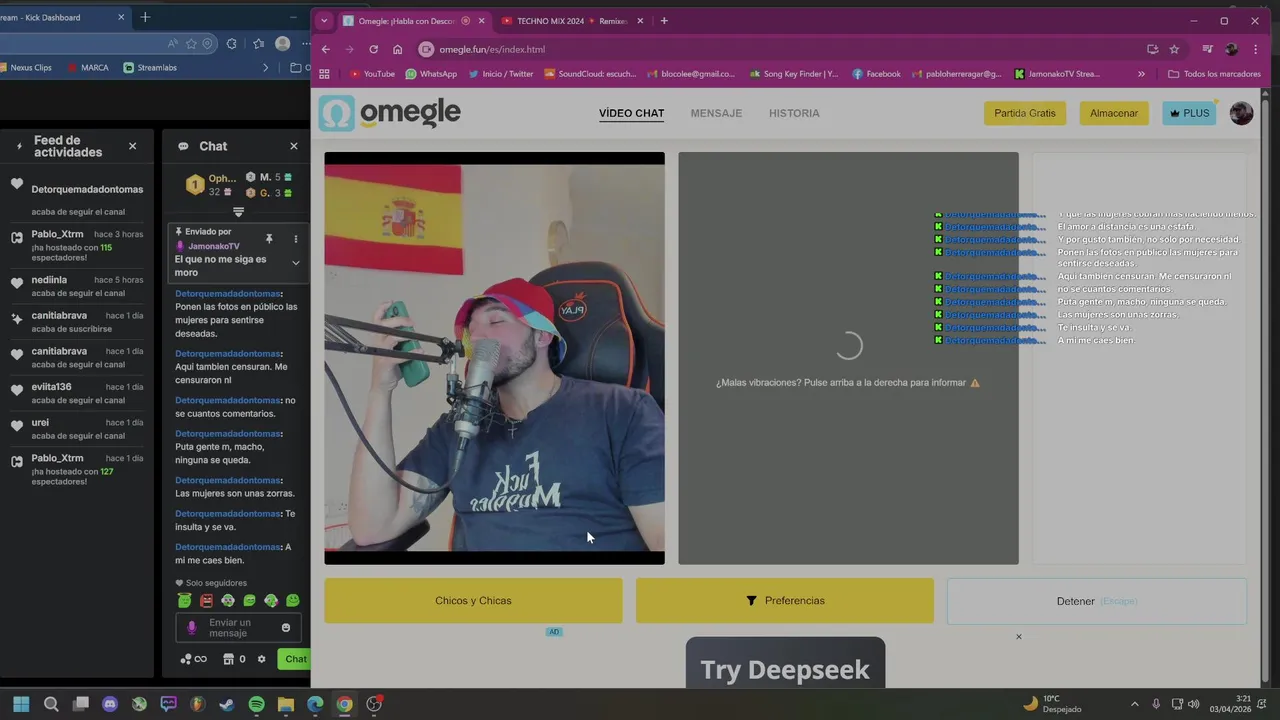Open the Chicos y Chicas gender selector
Screen dimensions: 1280x720
pyautogui.click(x=473, y=600)
